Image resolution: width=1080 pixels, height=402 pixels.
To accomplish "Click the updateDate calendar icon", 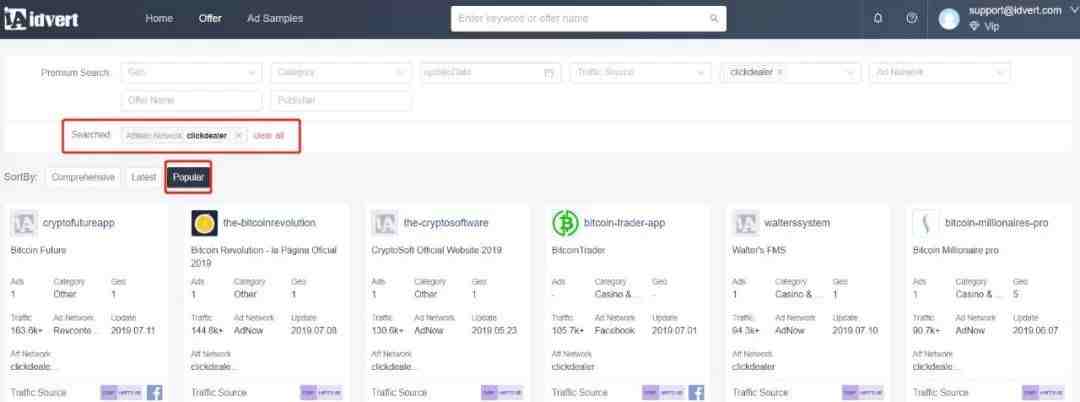I will click(549, 72).
